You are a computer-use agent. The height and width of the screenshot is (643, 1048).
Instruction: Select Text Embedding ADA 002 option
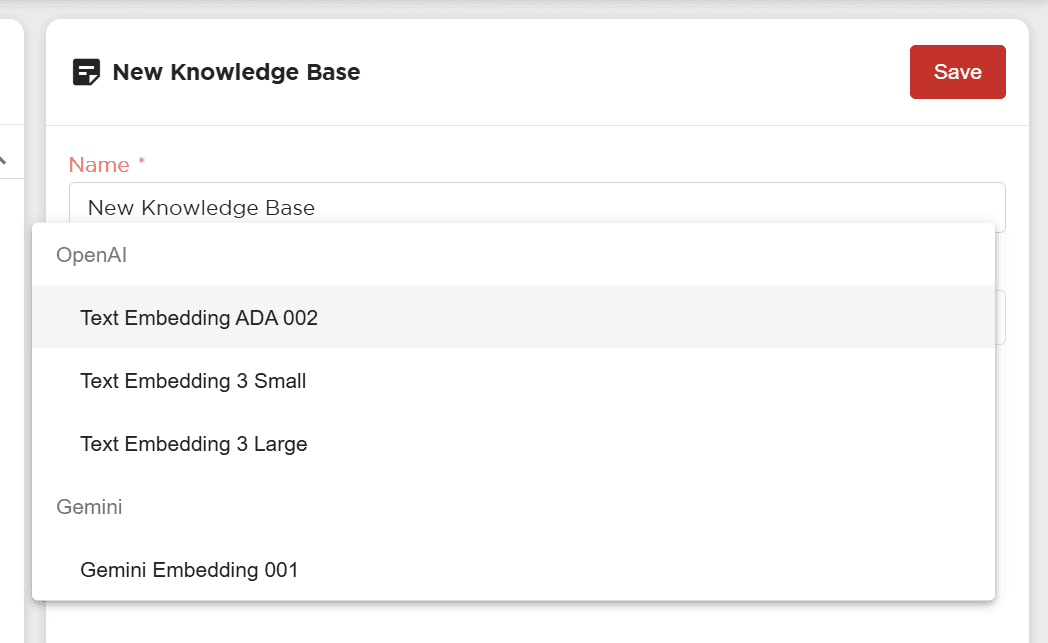(x=513, y=317)
